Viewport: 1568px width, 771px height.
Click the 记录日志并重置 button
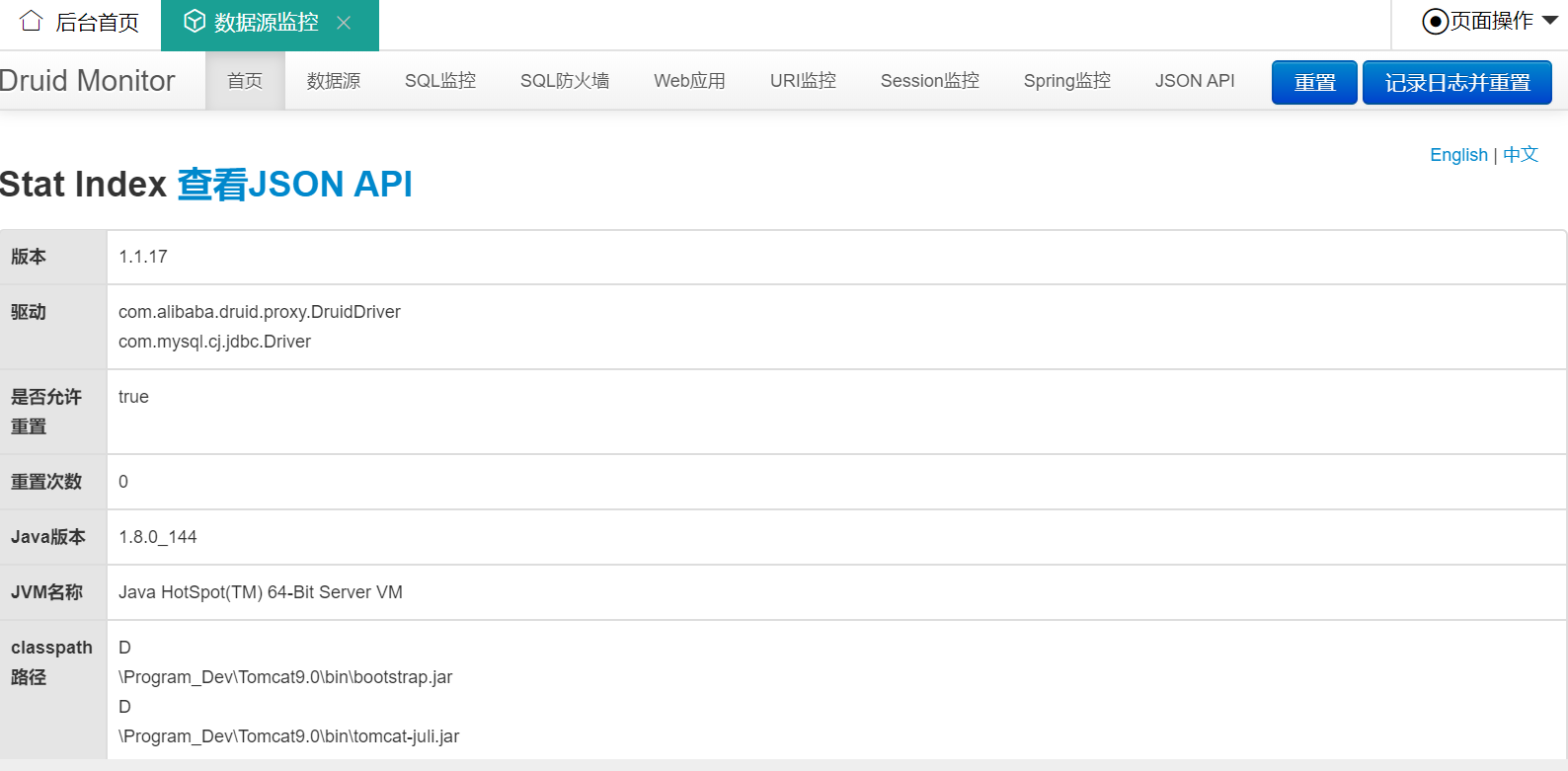[1456, 83]
